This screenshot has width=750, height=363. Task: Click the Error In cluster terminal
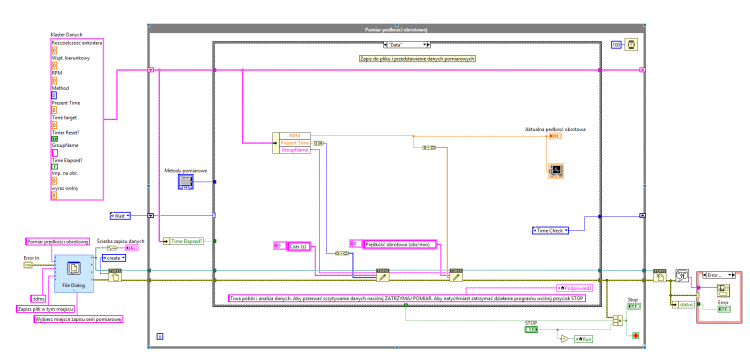[28, 264]
